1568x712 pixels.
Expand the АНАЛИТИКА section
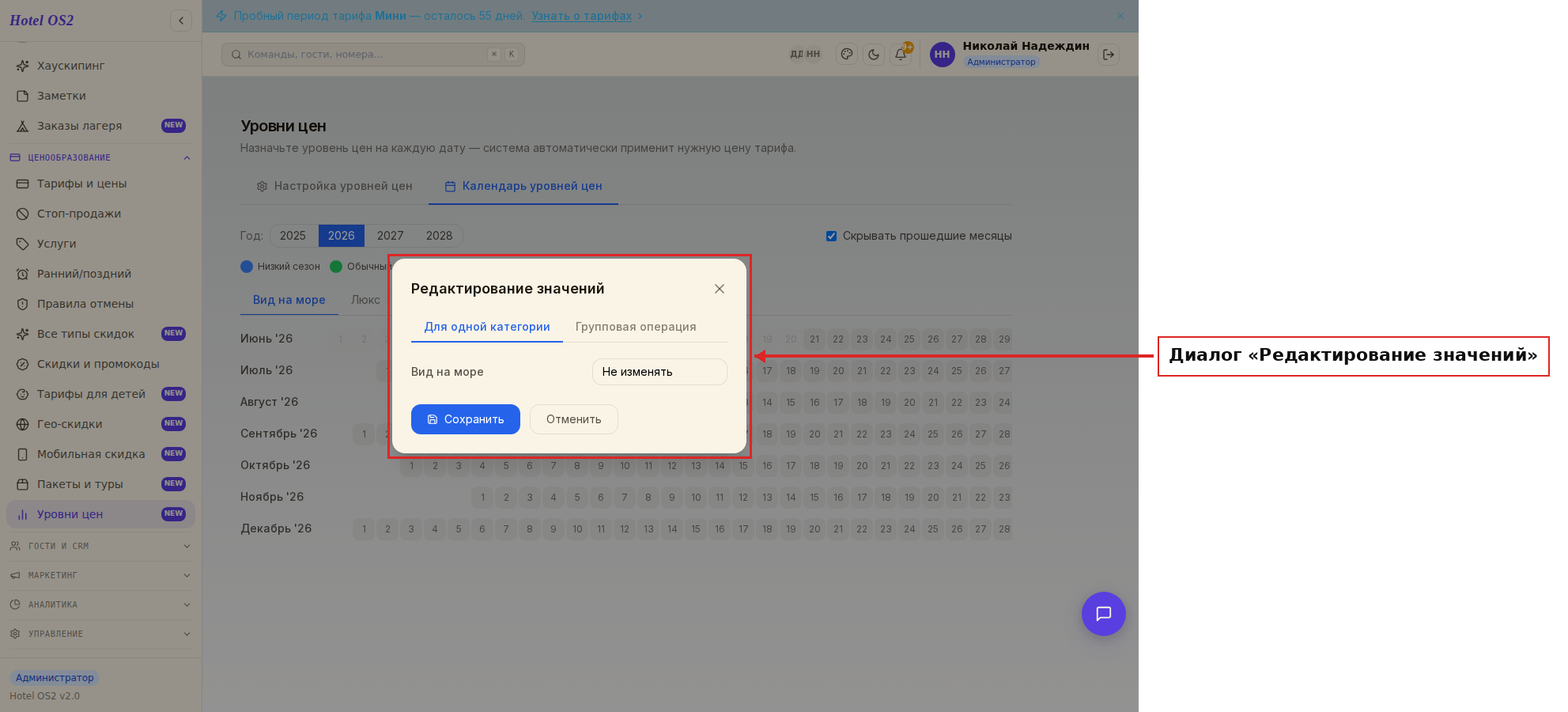[x=100, y=604]
